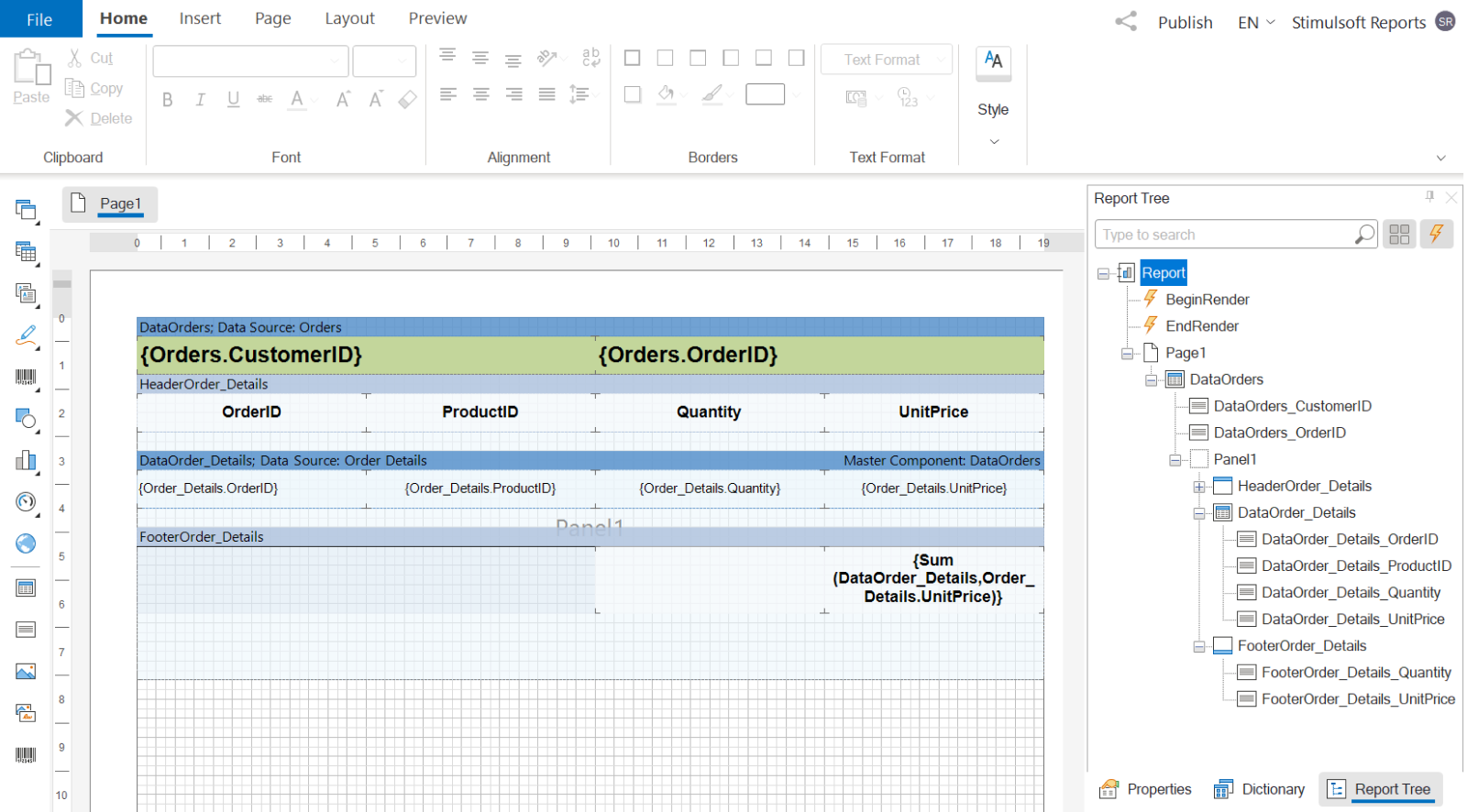The width and height of the screenshot is (1467, 812).
Task: Click the Cut button
Action: (x=90, y=58)
